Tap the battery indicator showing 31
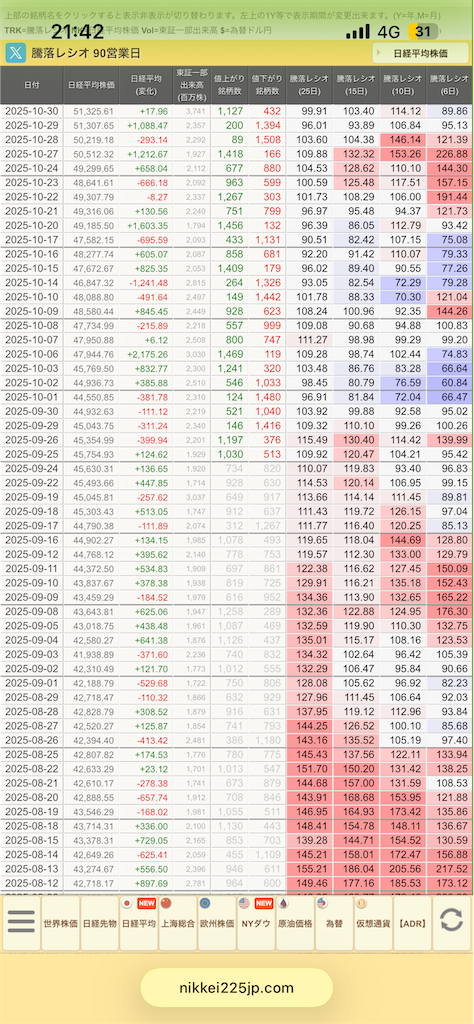The image size is (474, 1024). tap(423, 31)
